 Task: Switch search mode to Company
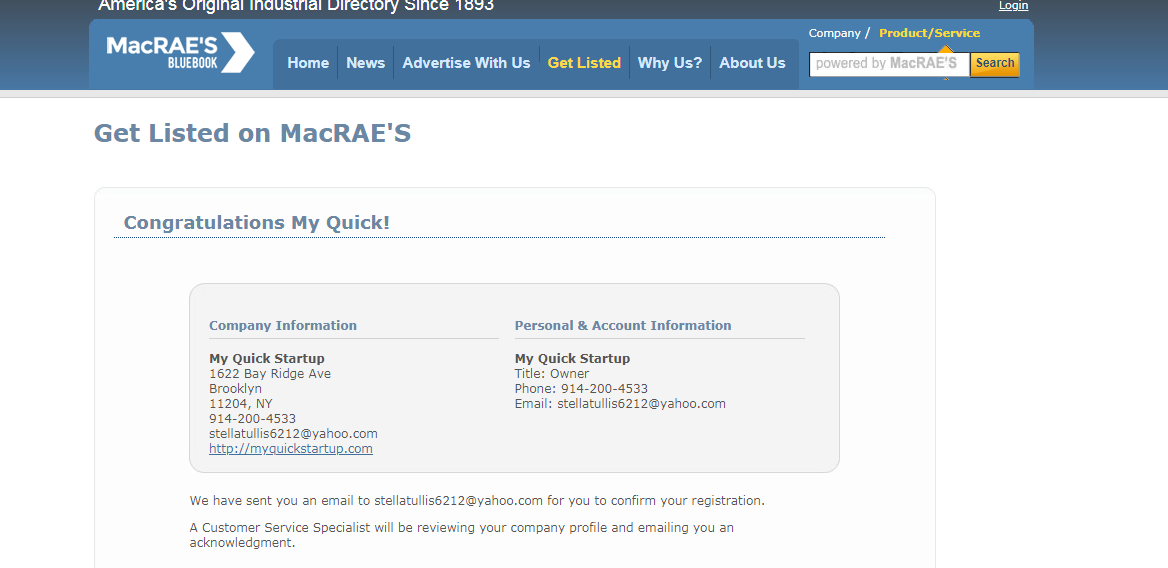pyautogui.click(x=834, y=33)
